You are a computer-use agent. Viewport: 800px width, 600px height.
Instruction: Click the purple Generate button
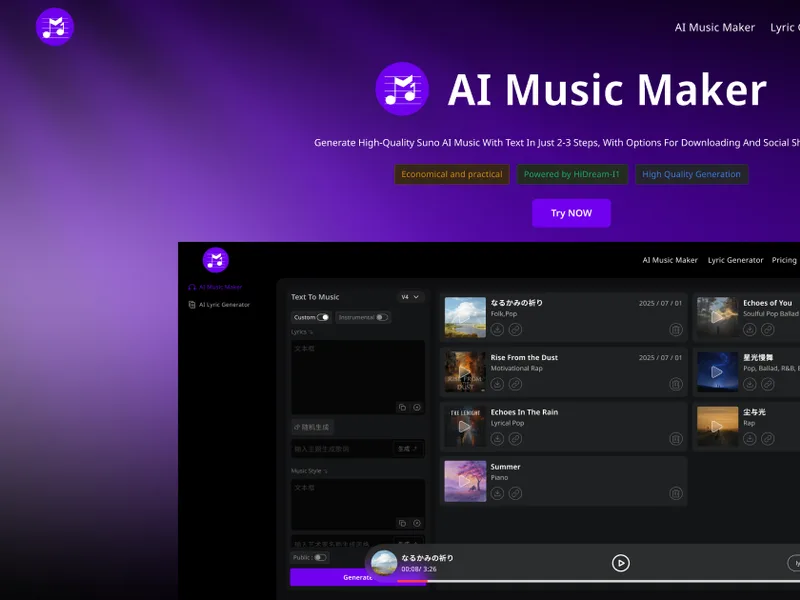pos(358,577)
